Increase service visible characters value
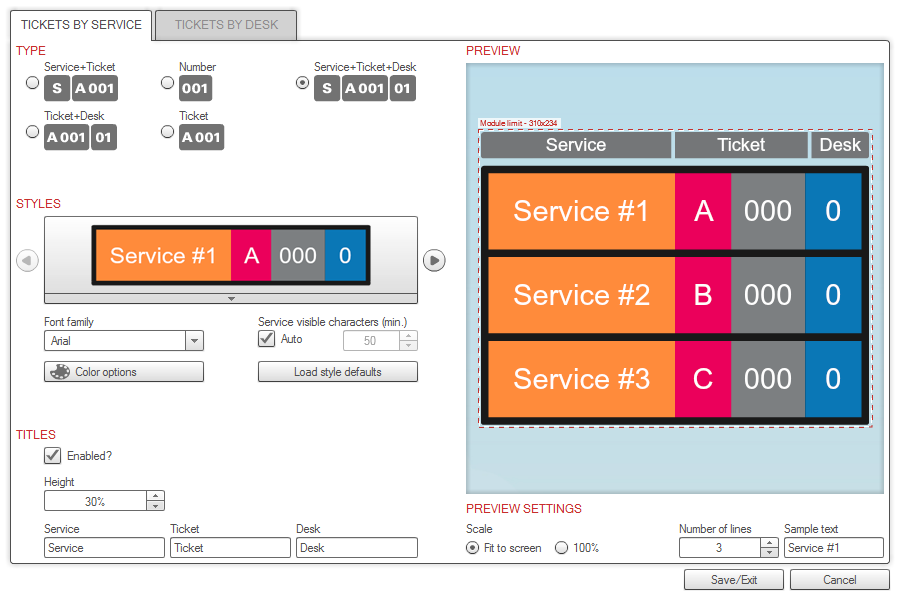Image resolution: width=900 pixels, height=600 pixels. click(x=408, y=335)
